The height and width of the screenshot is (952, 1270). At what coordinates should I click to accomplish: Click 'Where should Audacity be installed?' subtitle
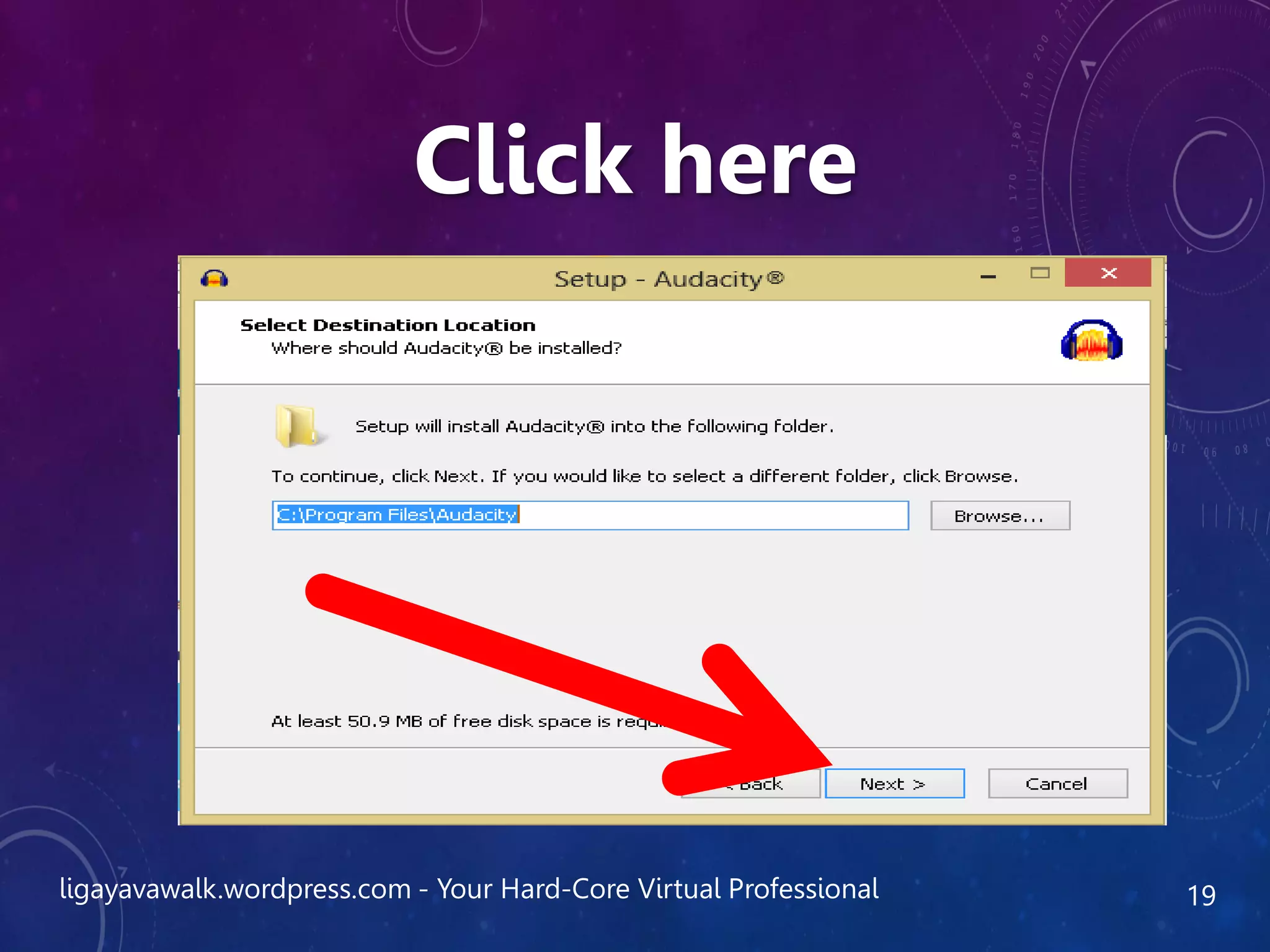click(x=446, y=348)
